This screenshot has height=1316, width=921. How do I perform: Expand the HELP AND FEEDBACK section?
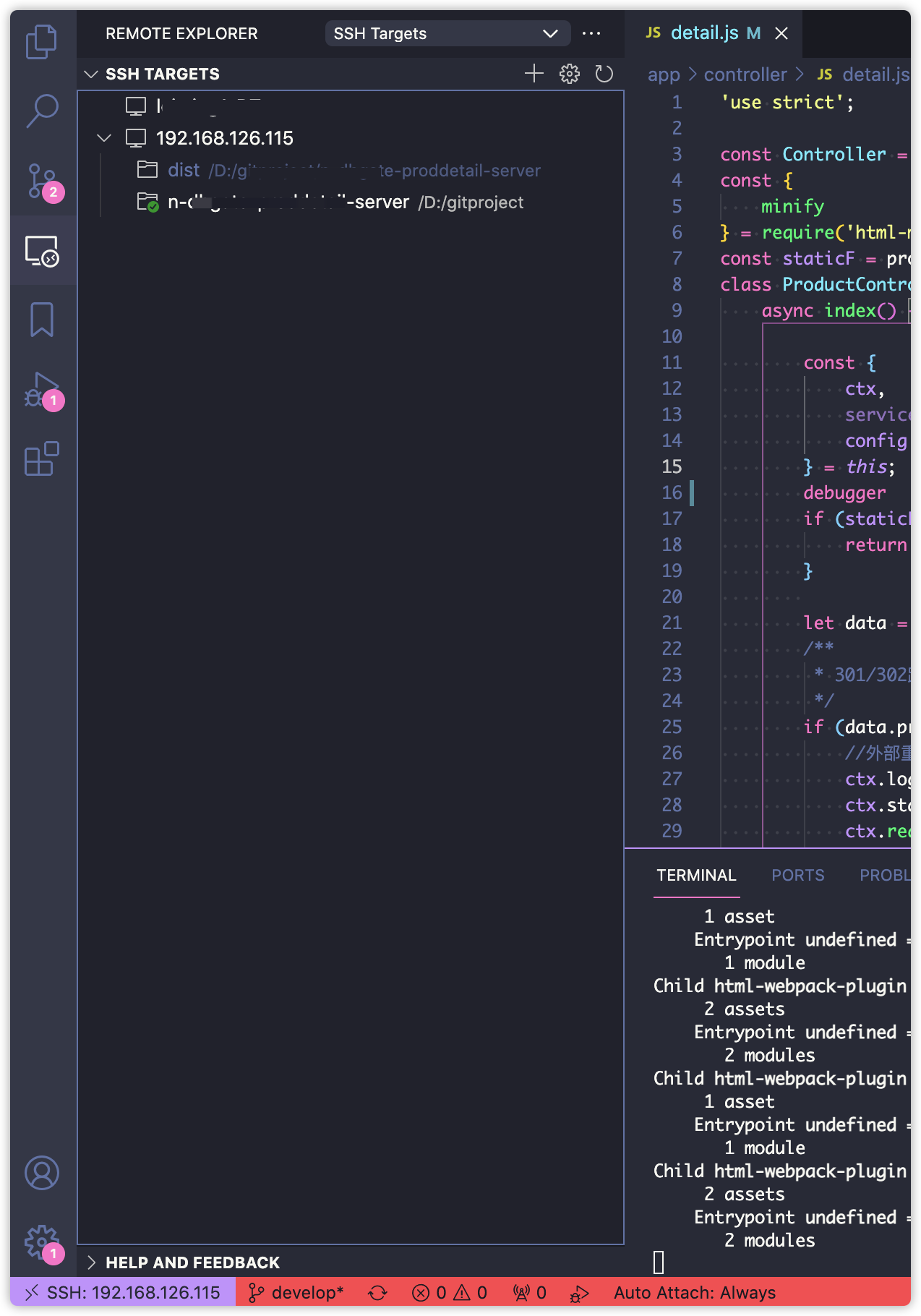[x=91, y=1262]
